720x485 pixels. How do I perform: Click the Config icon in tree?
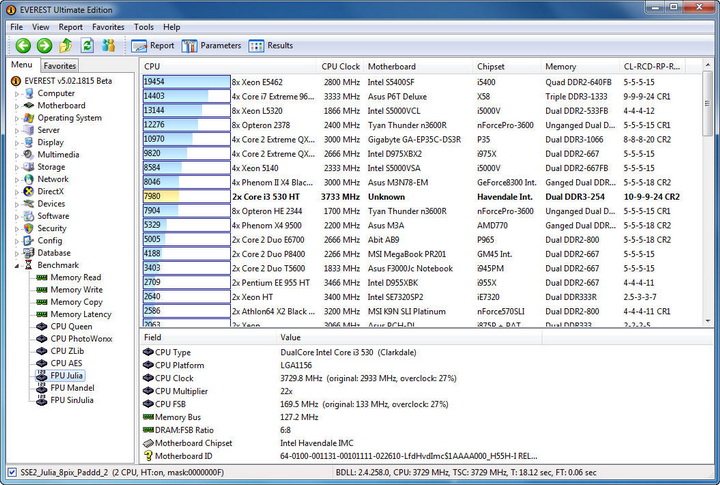(28, 240)
